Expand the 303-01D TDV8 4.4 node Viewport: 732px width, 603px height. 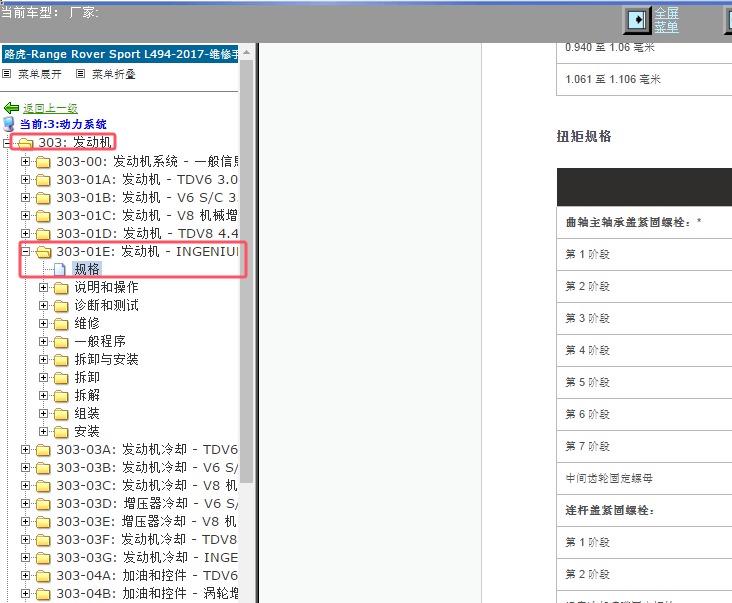click(25, 233)
